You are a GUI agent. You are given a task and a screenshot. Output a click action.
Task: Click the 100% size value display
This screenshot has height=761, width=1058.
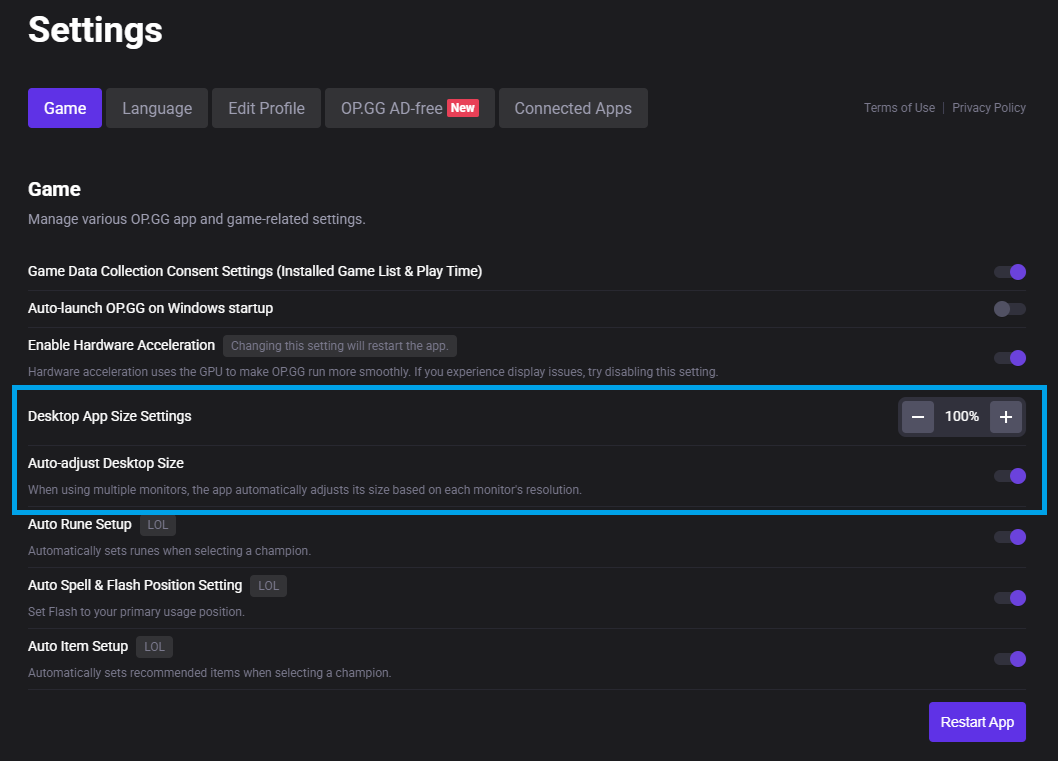[x=961, y=417]
